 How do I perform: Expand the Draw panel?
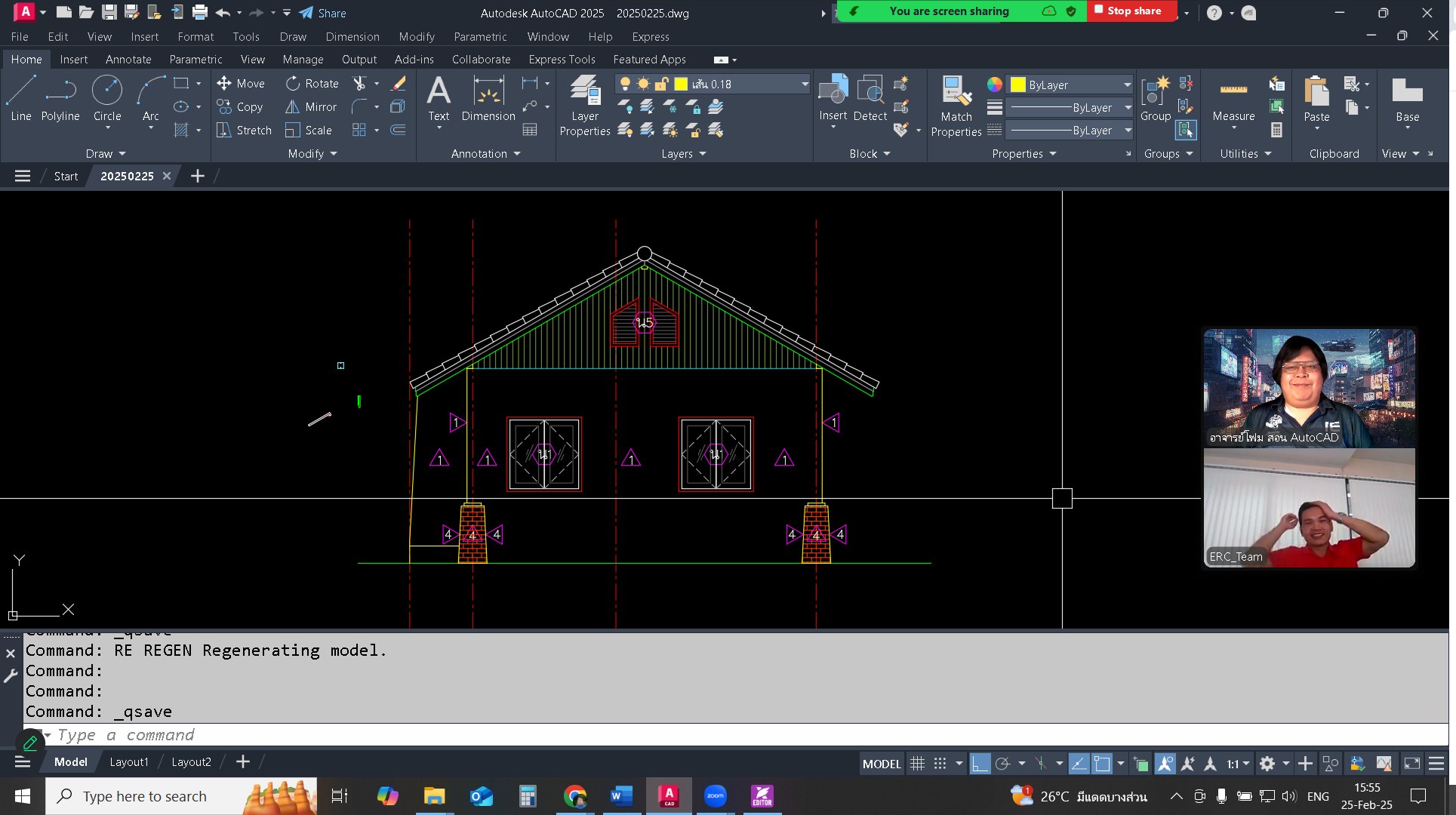pyautogui.click(x=106, y=153)
